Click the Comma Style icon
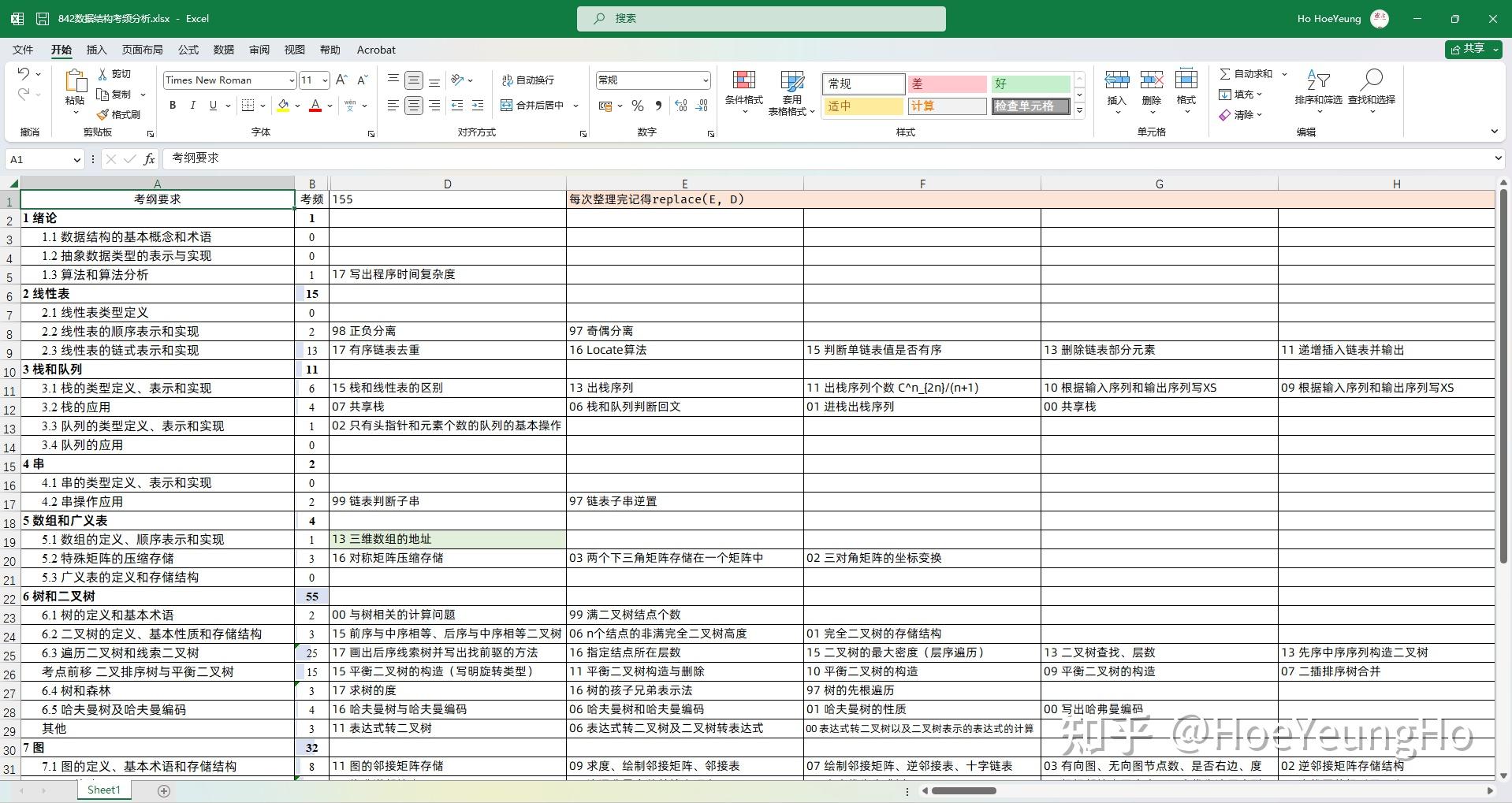 (x=658, y=106)
